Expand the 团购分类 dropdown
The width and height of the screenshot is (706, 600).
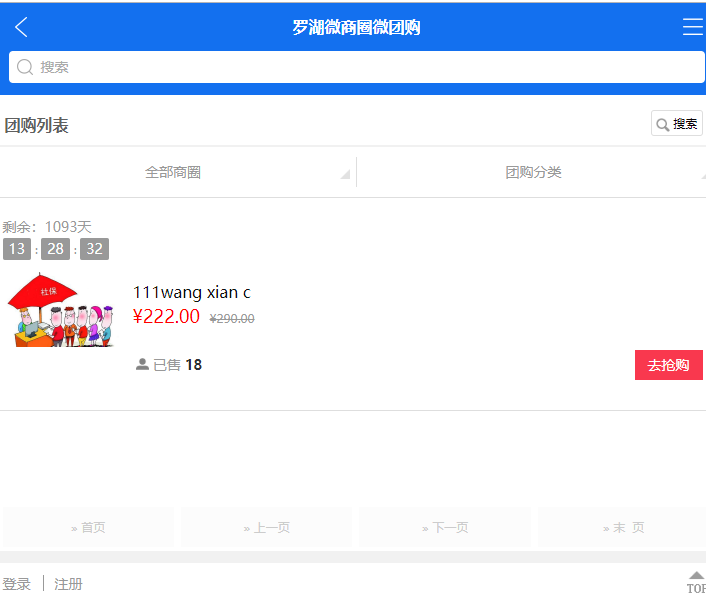[x=533, y=172]
